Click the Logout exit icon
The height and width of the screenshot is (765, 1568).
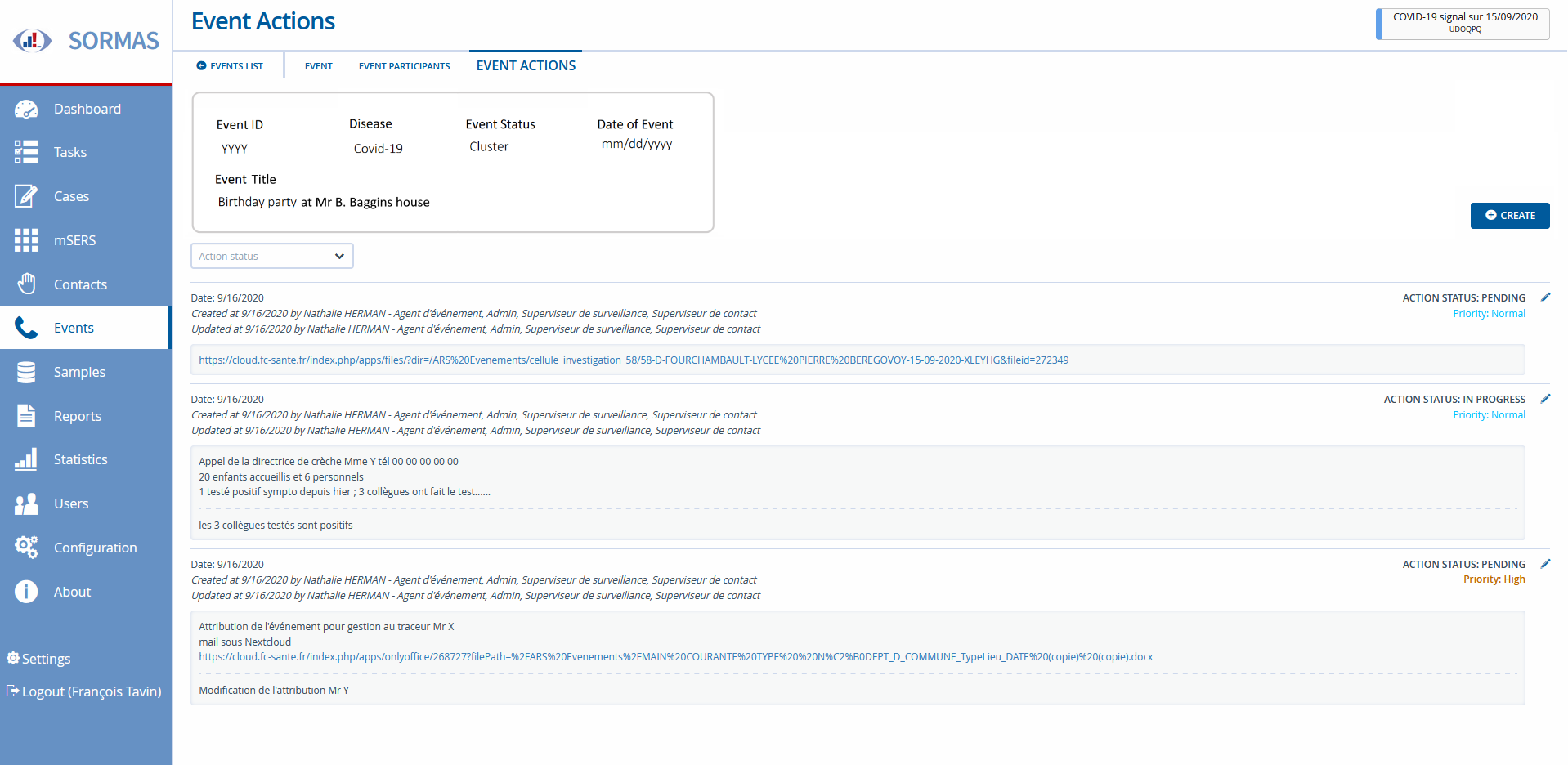click(x=13, y=691)
